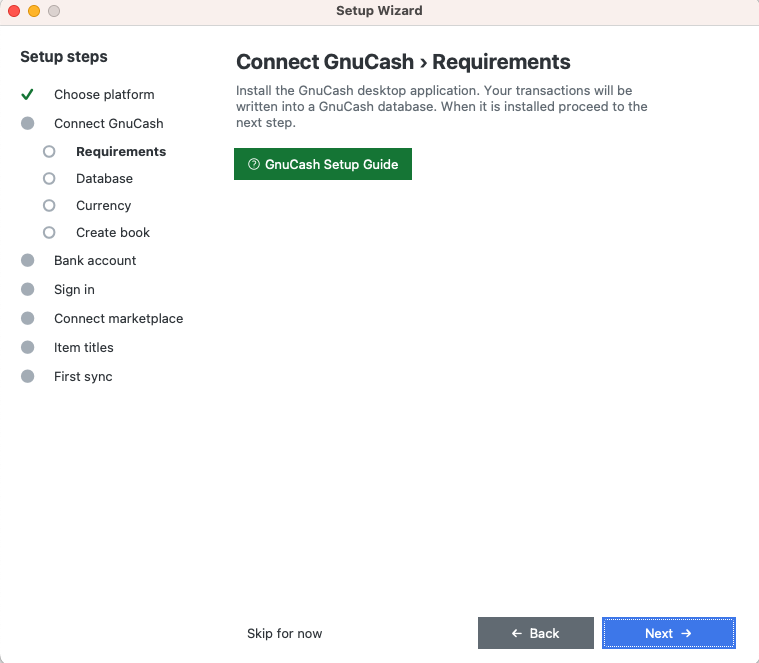Image resolution: width=759 pixels, height=663 pixels.
Task: Select Item titles step
Action: click(84, 347)
